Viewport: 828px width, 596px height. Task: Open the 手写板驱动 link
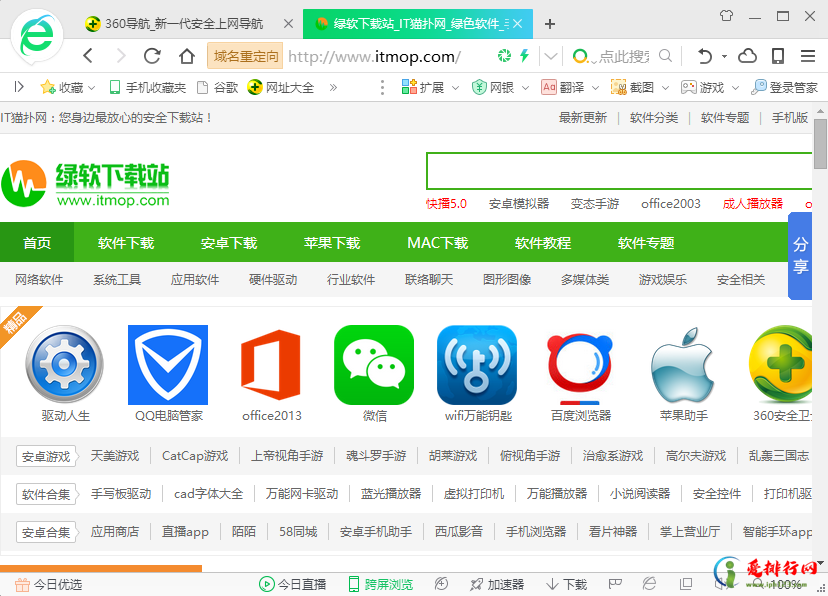(x=121, y=494)
